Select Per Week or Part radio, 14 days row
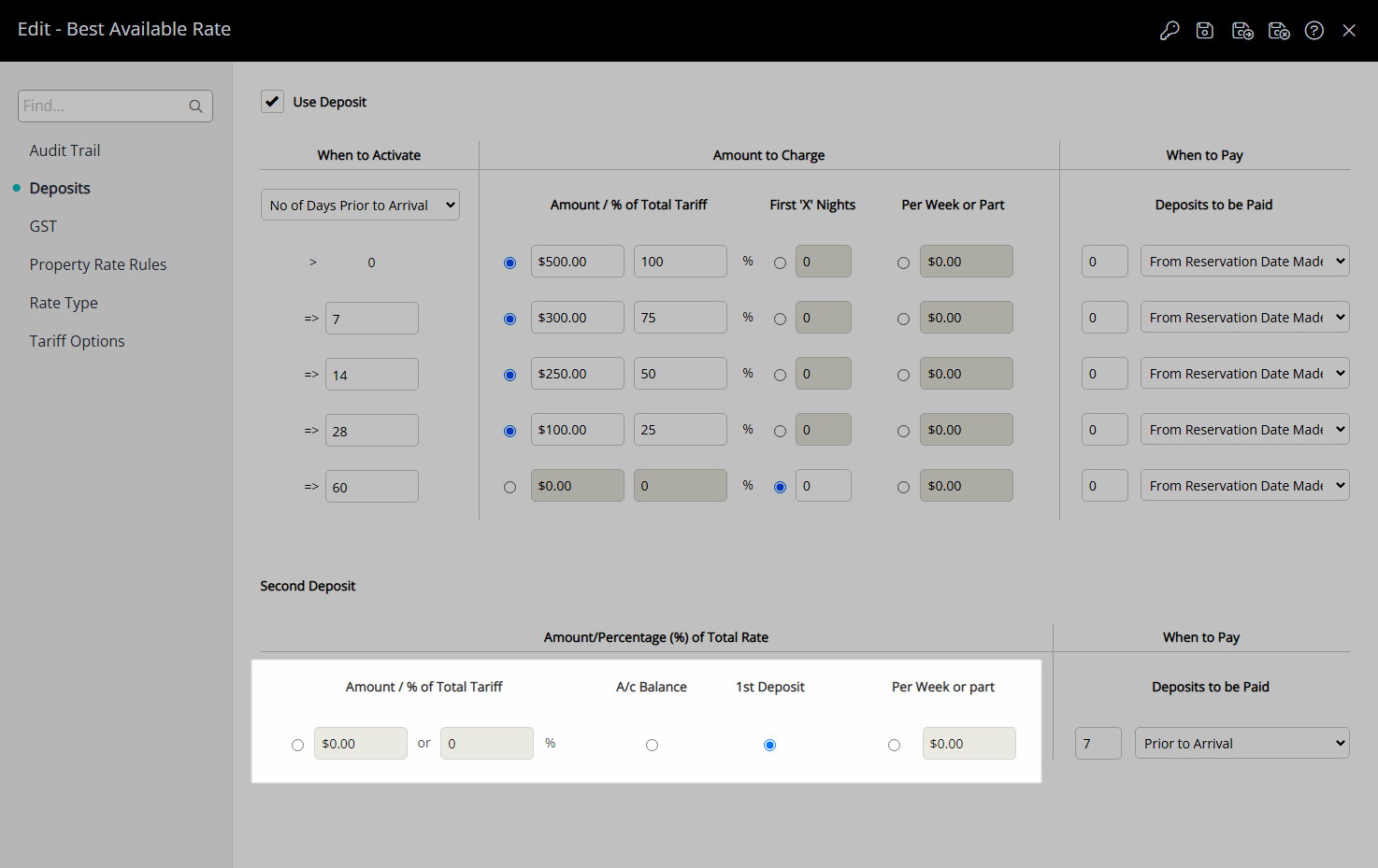1378x868 pixels. [903, 375]
